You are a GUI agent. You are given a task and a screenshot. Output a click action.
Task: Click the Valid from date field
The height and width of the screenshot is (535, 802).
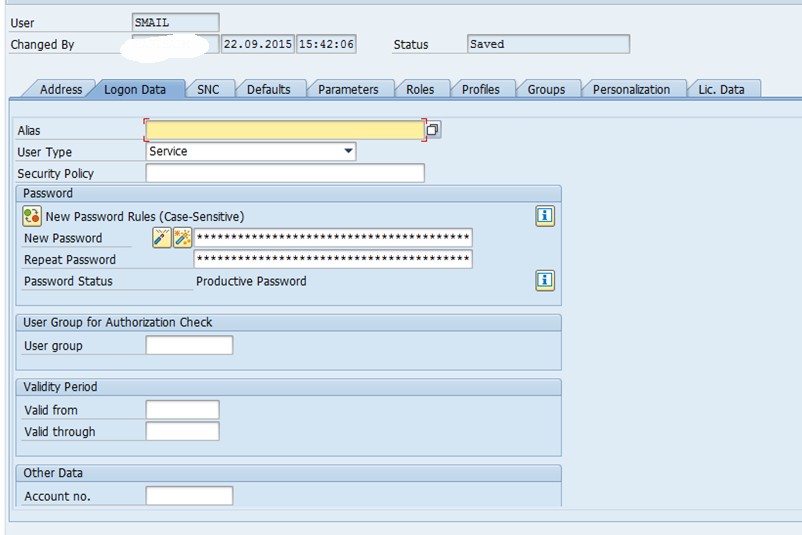(183, 410)
